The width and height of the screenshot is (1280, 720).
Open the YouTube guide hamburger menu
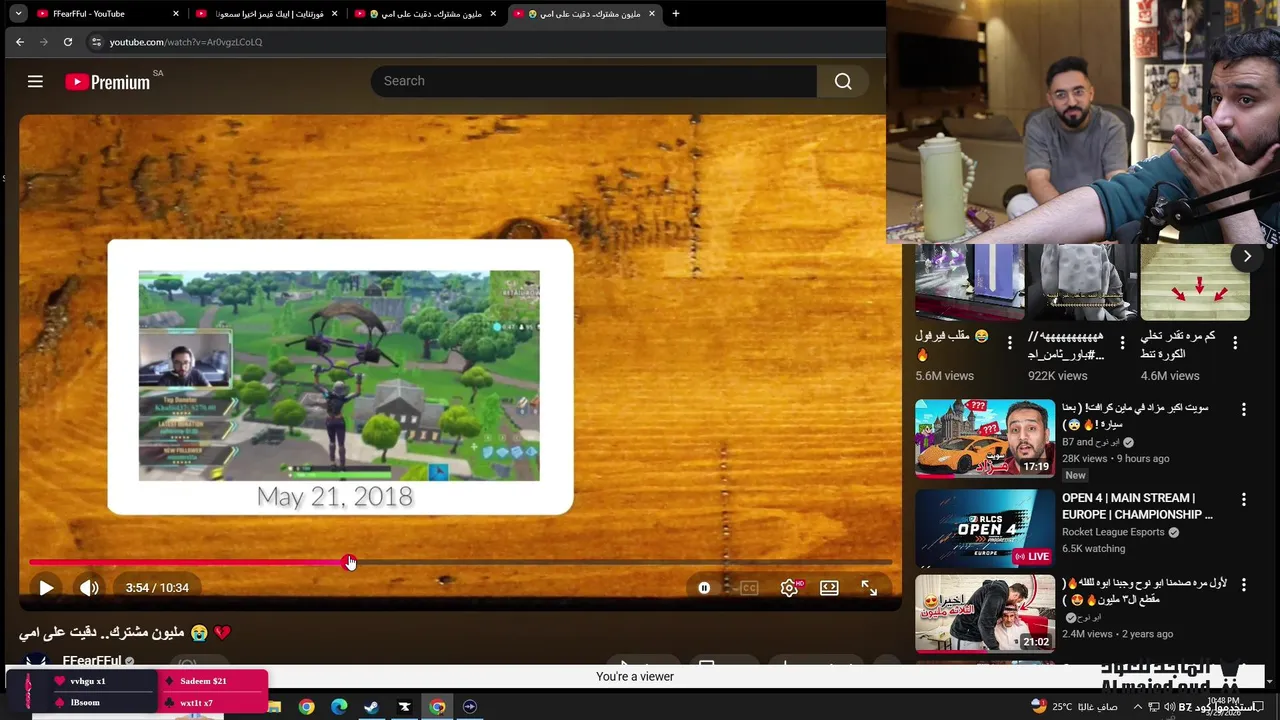(x=35, y=82)
